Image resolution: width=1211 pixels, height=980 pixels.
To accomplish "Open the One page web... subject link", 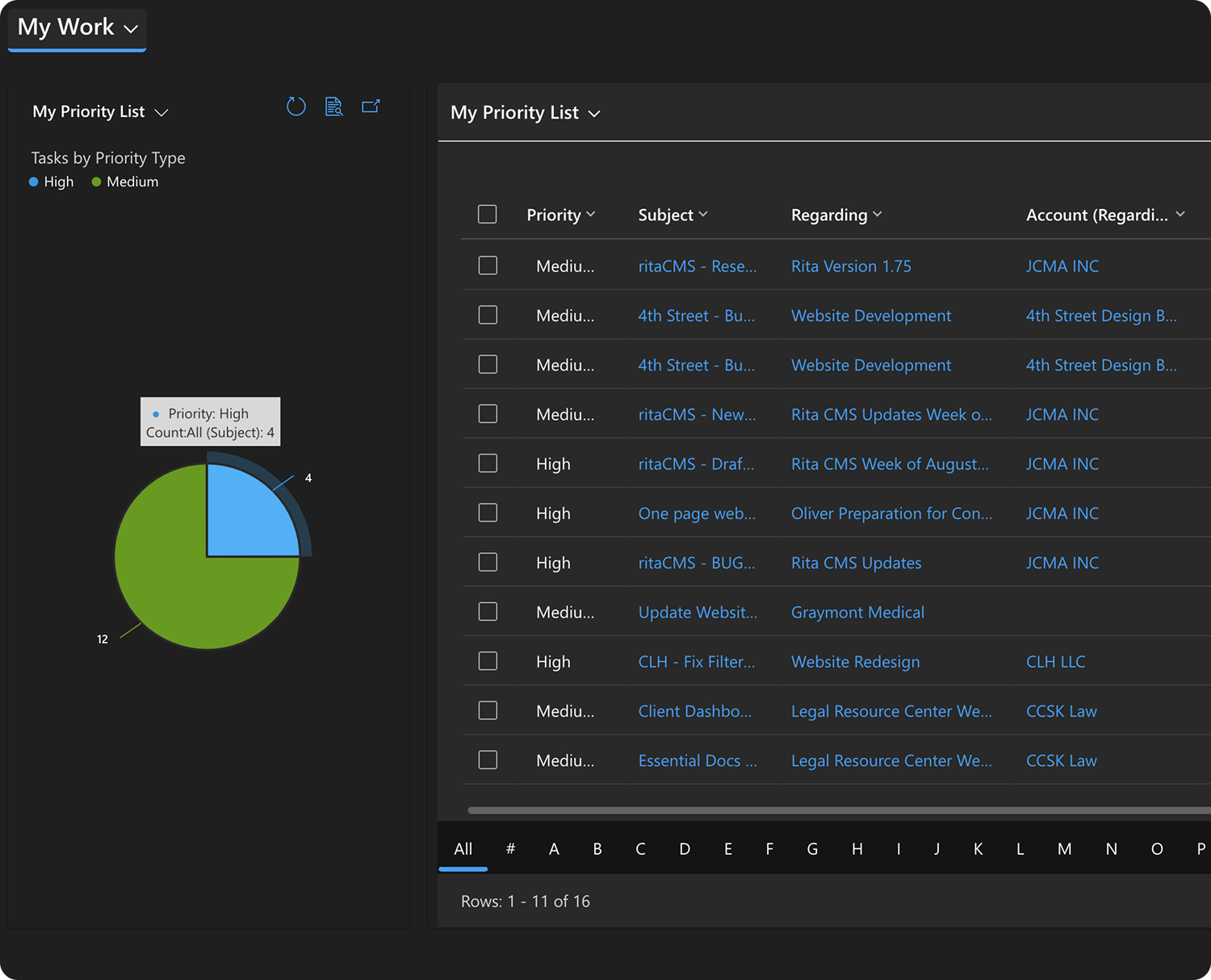I will [x=697, y=513].
